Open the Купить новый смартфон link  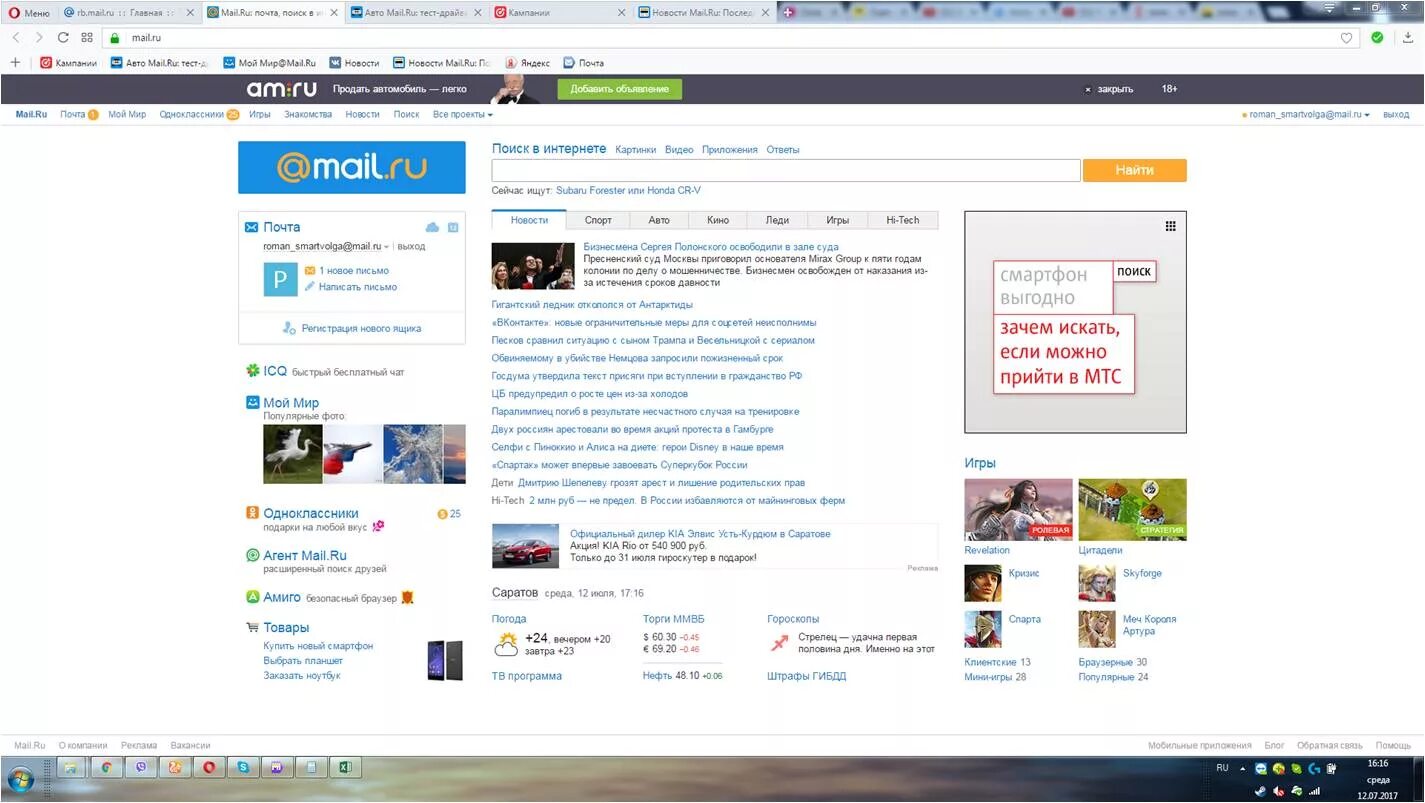318,646
